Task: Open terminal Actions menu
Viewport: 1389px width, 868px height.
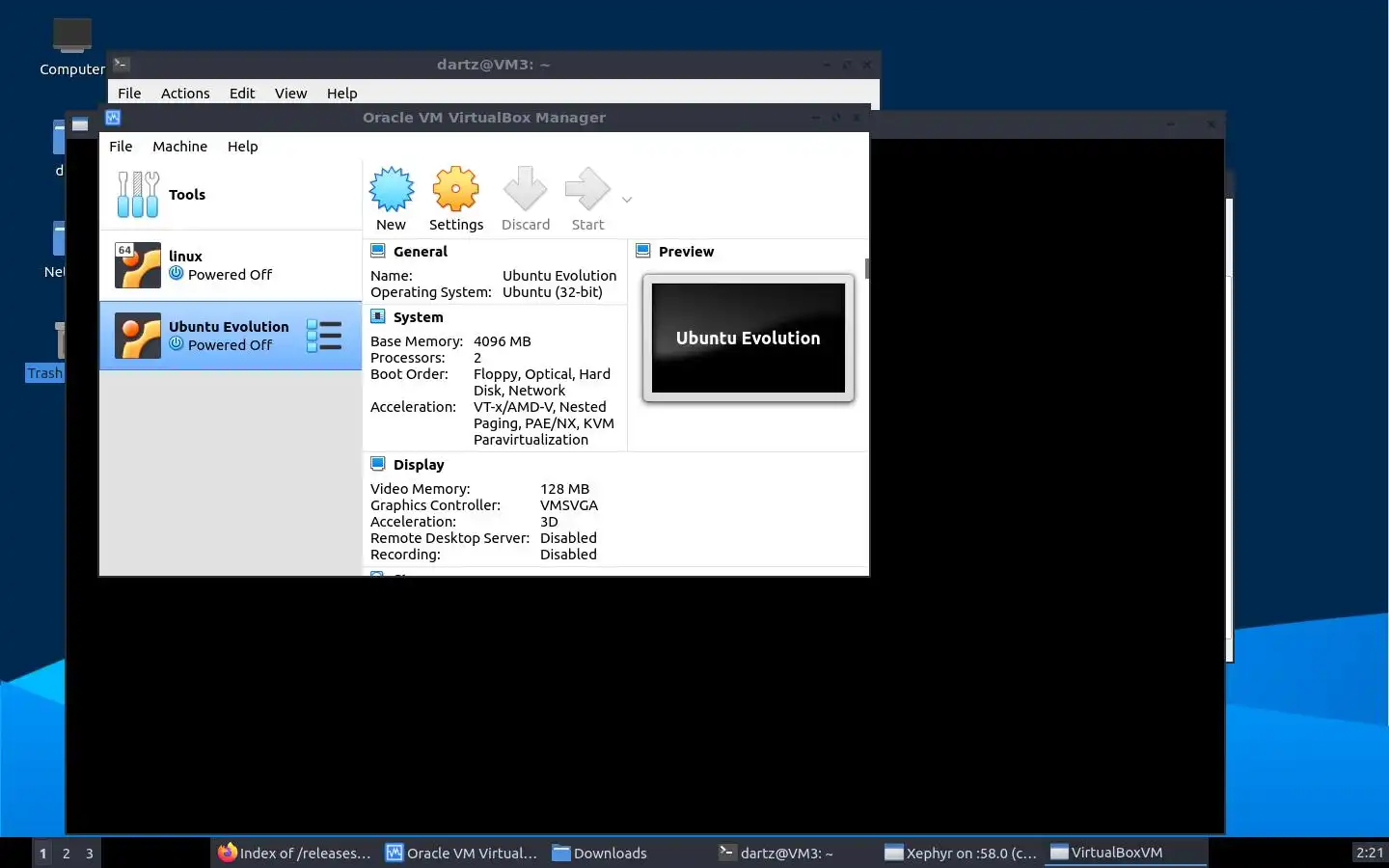Action: coord(185,94)
